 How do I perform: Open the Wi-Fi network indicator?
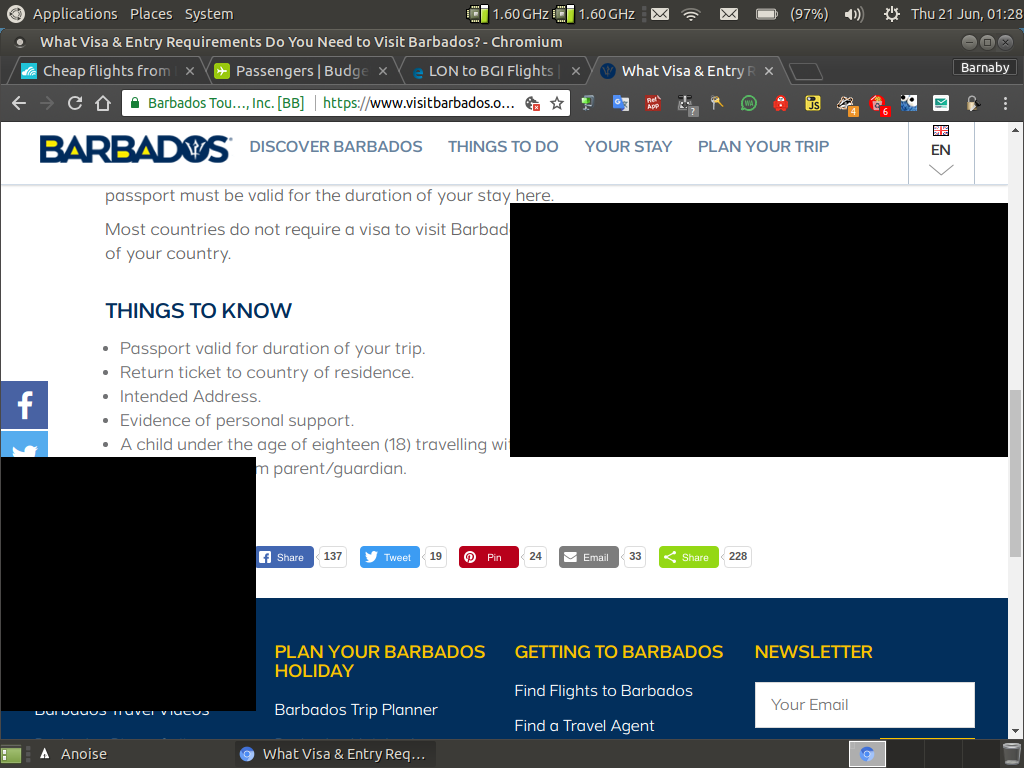tap(691, 14)
